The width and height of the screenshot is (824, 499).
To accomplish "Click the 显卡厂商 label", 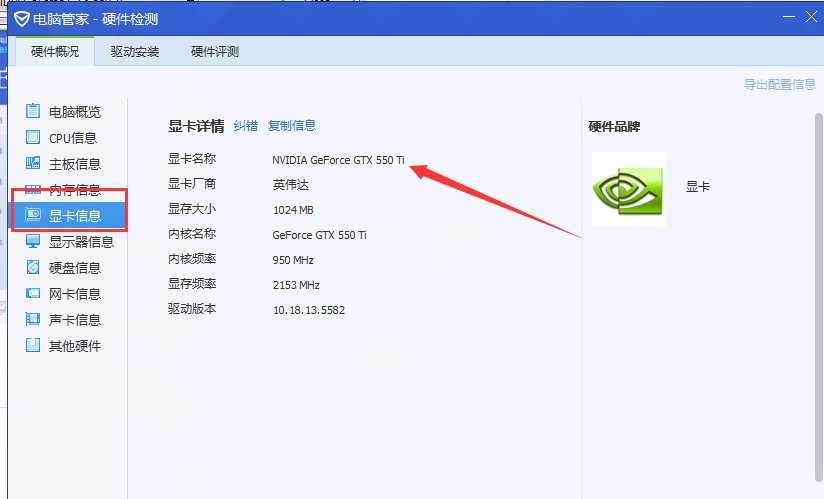I will [192, 184].
